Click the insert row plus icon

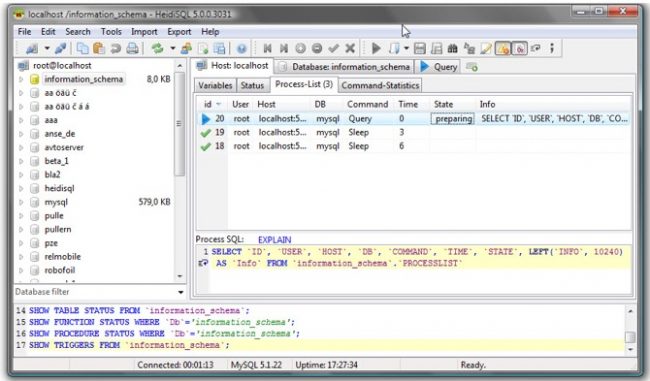pos(301,49)
